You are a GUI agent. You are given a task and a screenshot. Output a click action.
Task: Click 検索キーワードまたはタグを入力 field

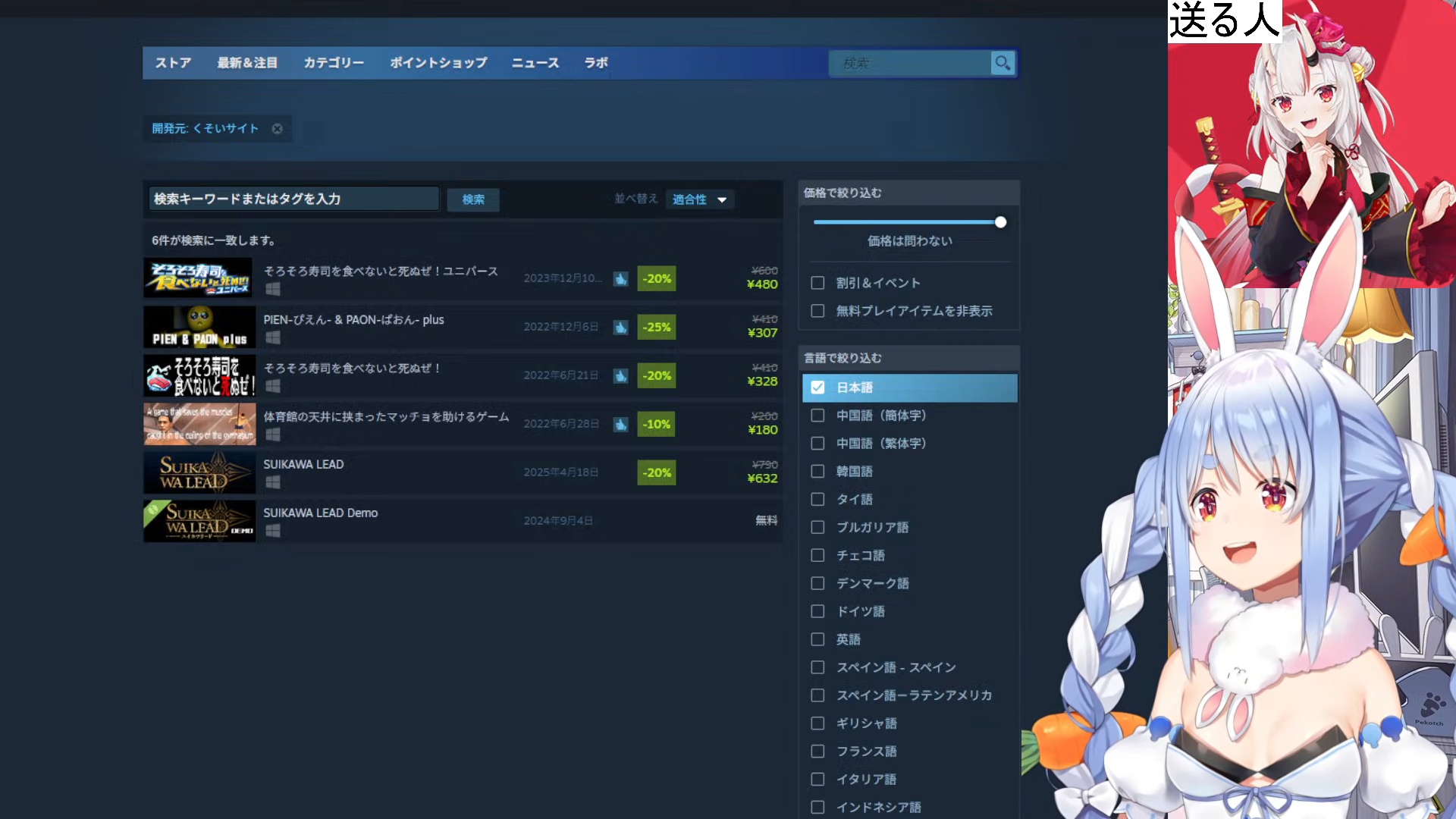(x=294, y=199)
